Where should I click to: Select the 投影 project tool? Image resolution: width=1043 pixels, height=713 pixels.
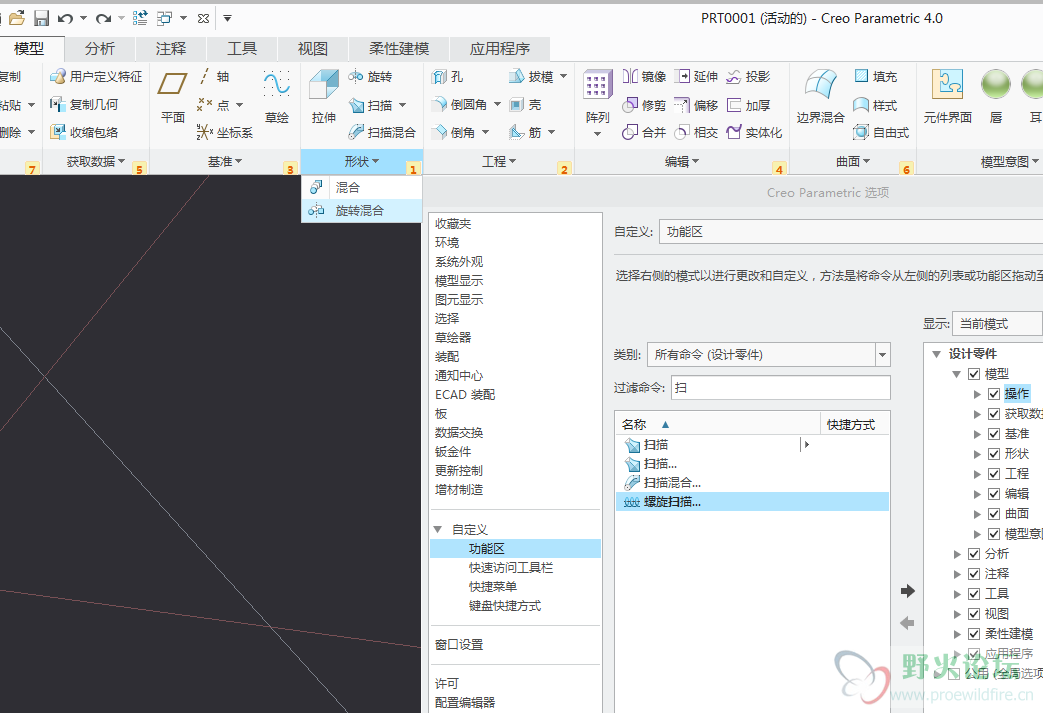(748, 76)
